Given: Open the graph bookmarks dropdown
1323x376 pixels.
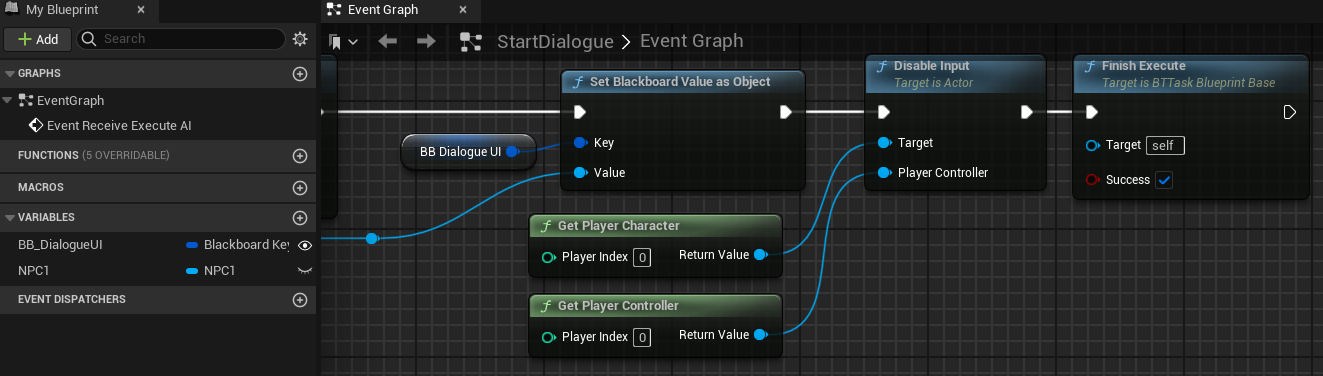Looking at the screenshot, I should [x=344, y=42].
